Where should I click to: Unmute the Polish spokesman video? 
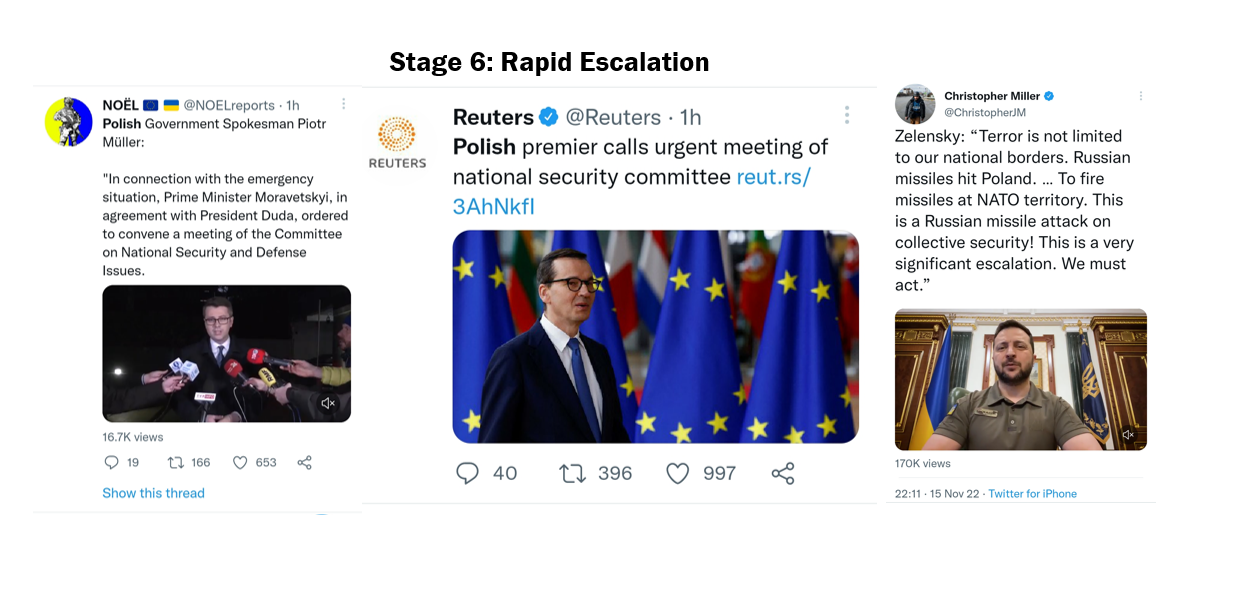(x=328, y=403)
